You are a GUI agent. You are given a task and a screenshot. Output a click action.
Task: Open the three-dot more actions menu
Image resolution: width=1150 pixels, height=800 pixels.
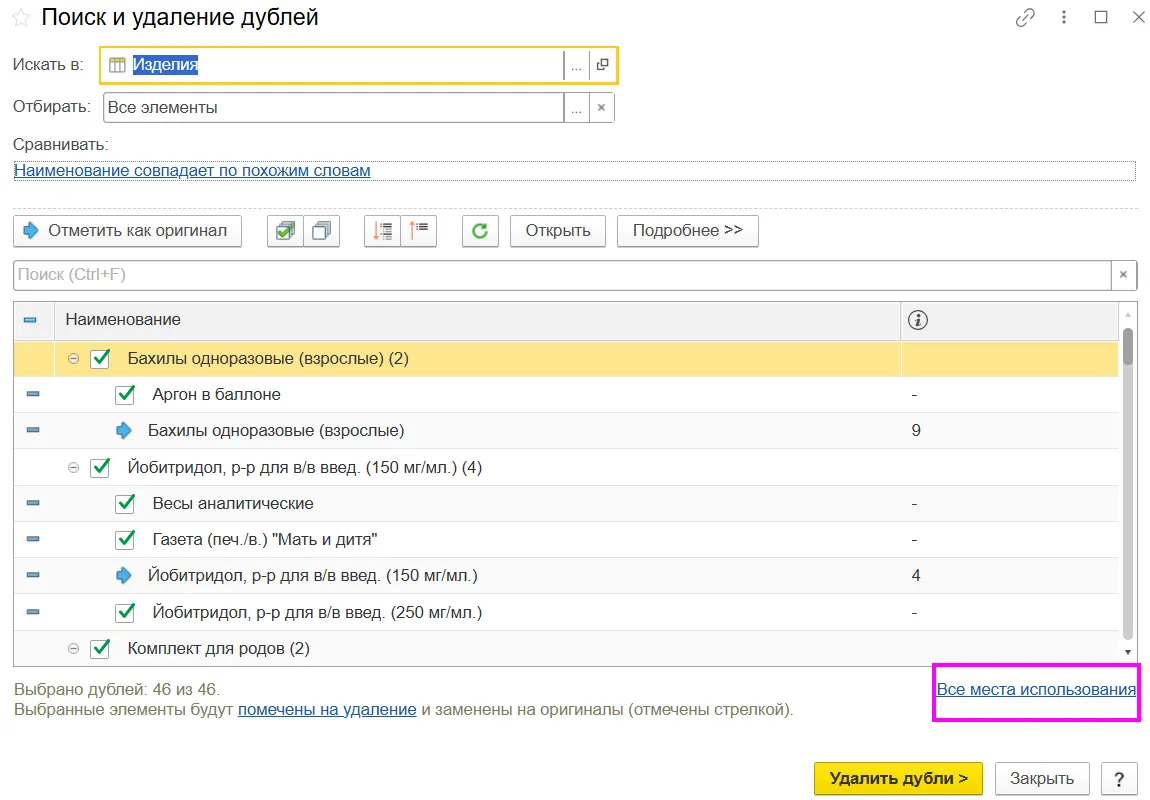(1063, 18)
